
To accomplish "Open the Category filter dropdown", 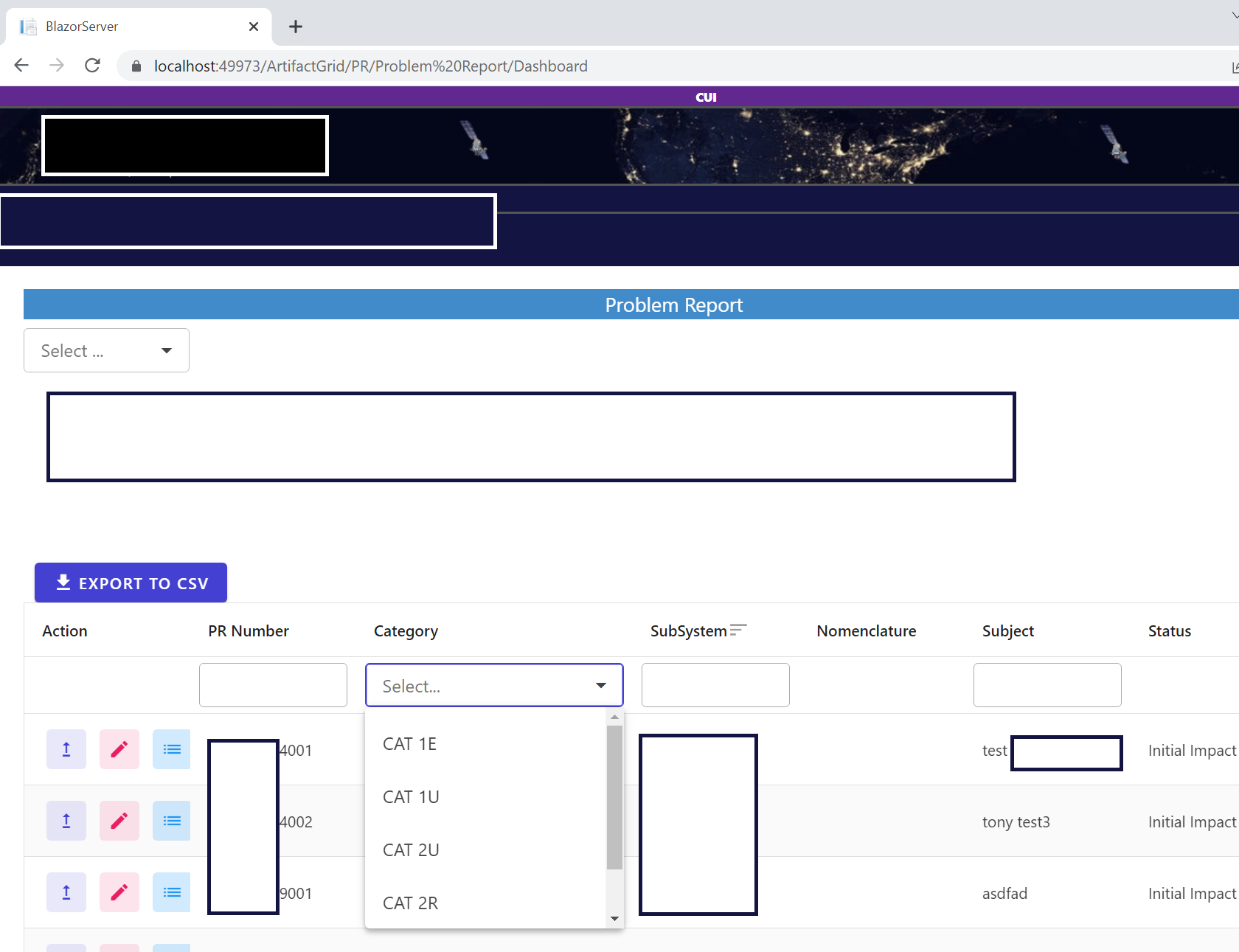I will point(493,685).
